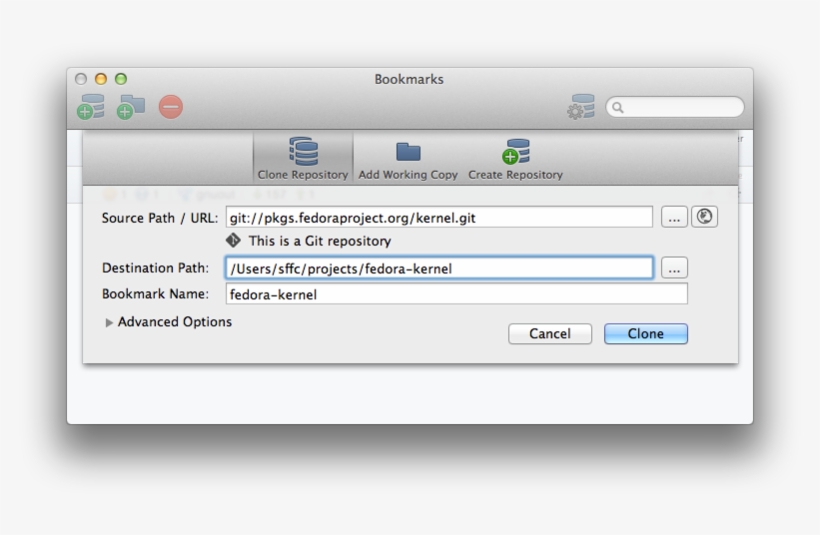Browse for the destination path with the ellipsis button
Image resolution: width=820 pixels, height=535 pixels.
[x=674, y=268]
